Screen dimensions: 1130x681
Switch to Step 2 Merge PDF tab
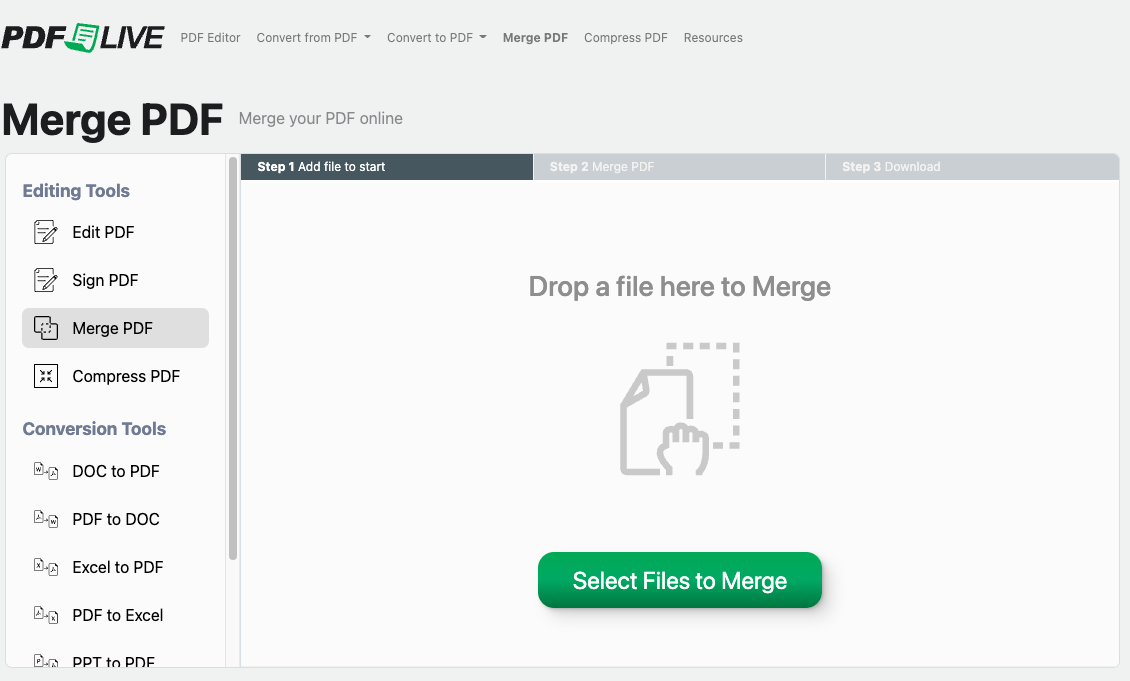coord(680,166)
